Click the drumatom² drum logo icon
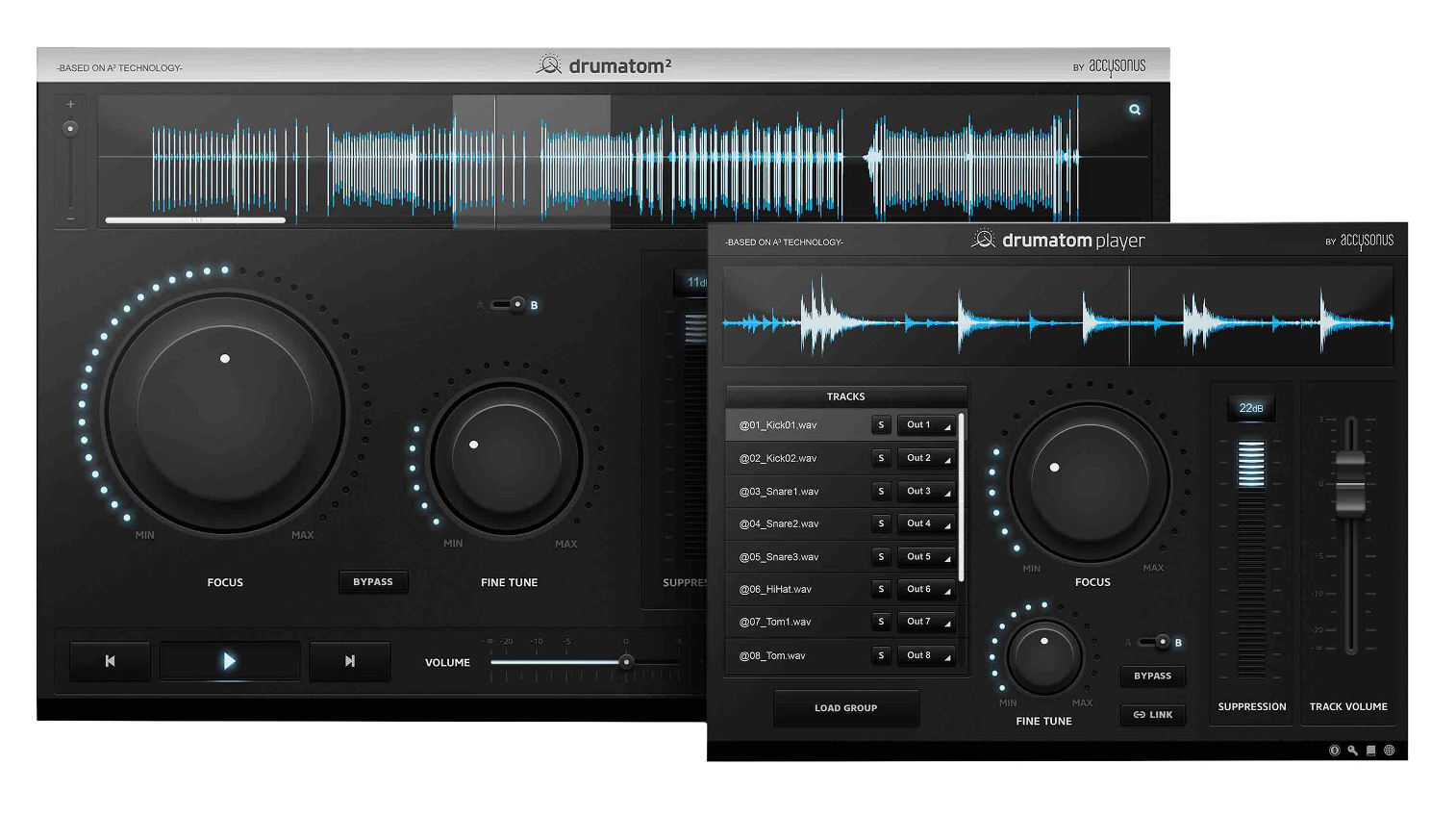 tap(549, 64)
